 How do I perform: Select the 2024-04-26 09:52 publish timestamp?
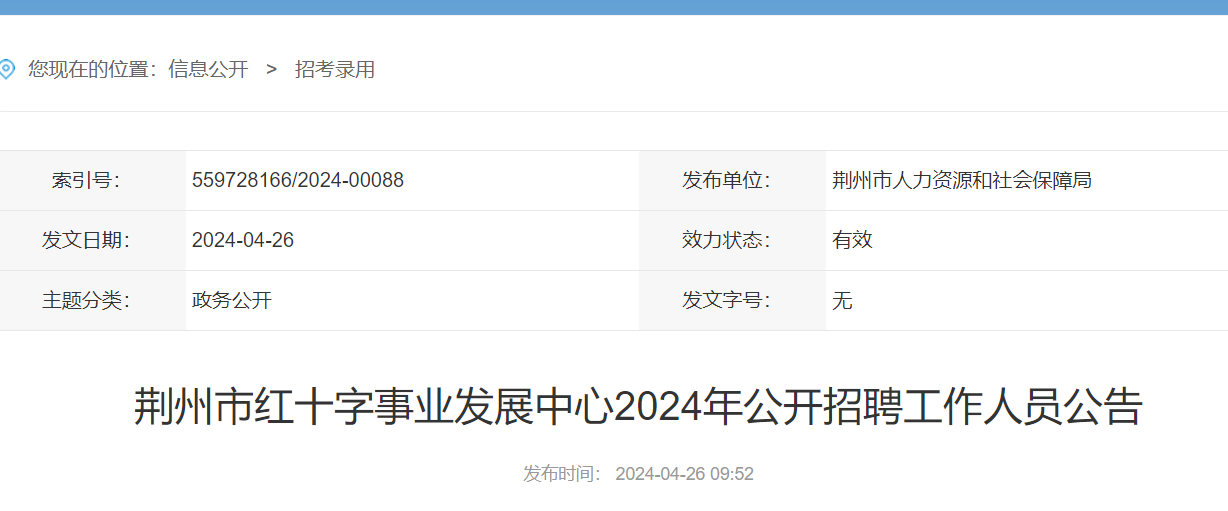tap(684, 474)
